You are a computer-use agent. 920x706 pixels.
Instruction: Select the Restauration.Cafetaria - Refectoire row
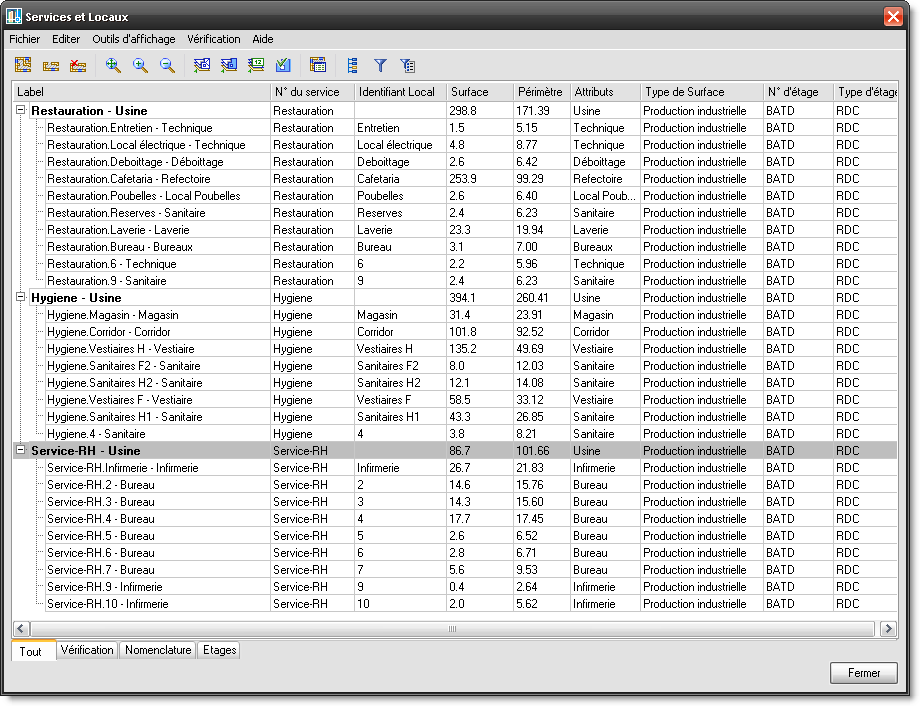(x=128, y=179)
